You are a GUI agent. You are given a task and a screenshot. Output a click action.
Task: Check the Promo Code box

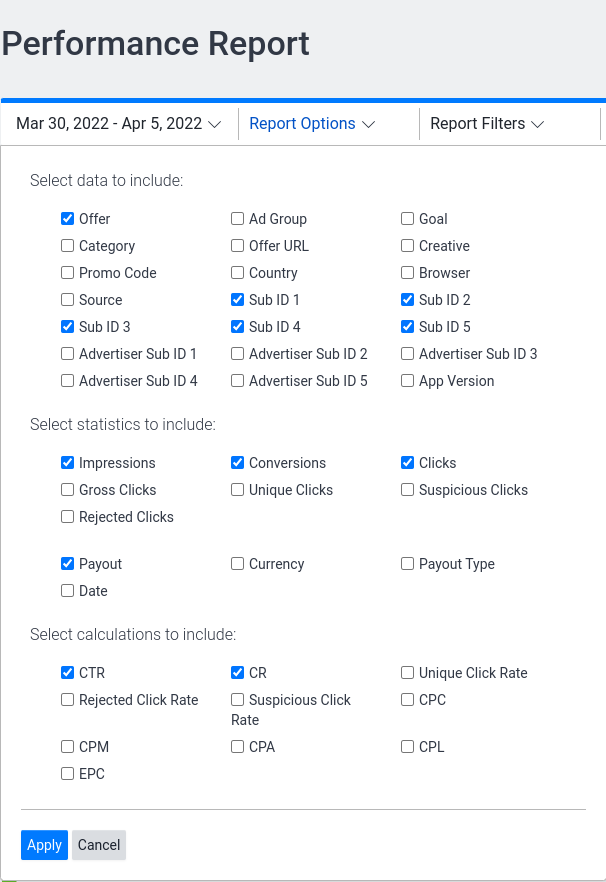[x=68, y=273]
